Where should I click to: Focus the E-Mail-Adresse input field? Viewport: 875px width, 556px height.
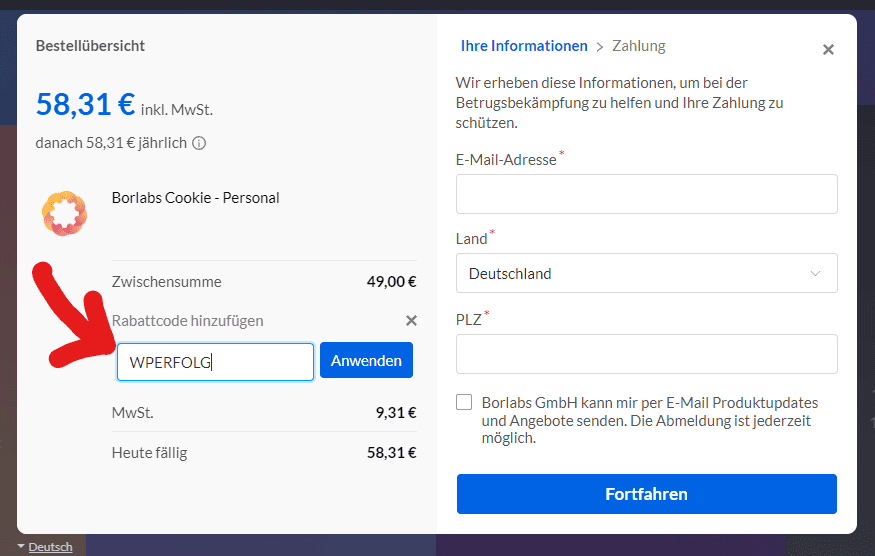(646, 194)
